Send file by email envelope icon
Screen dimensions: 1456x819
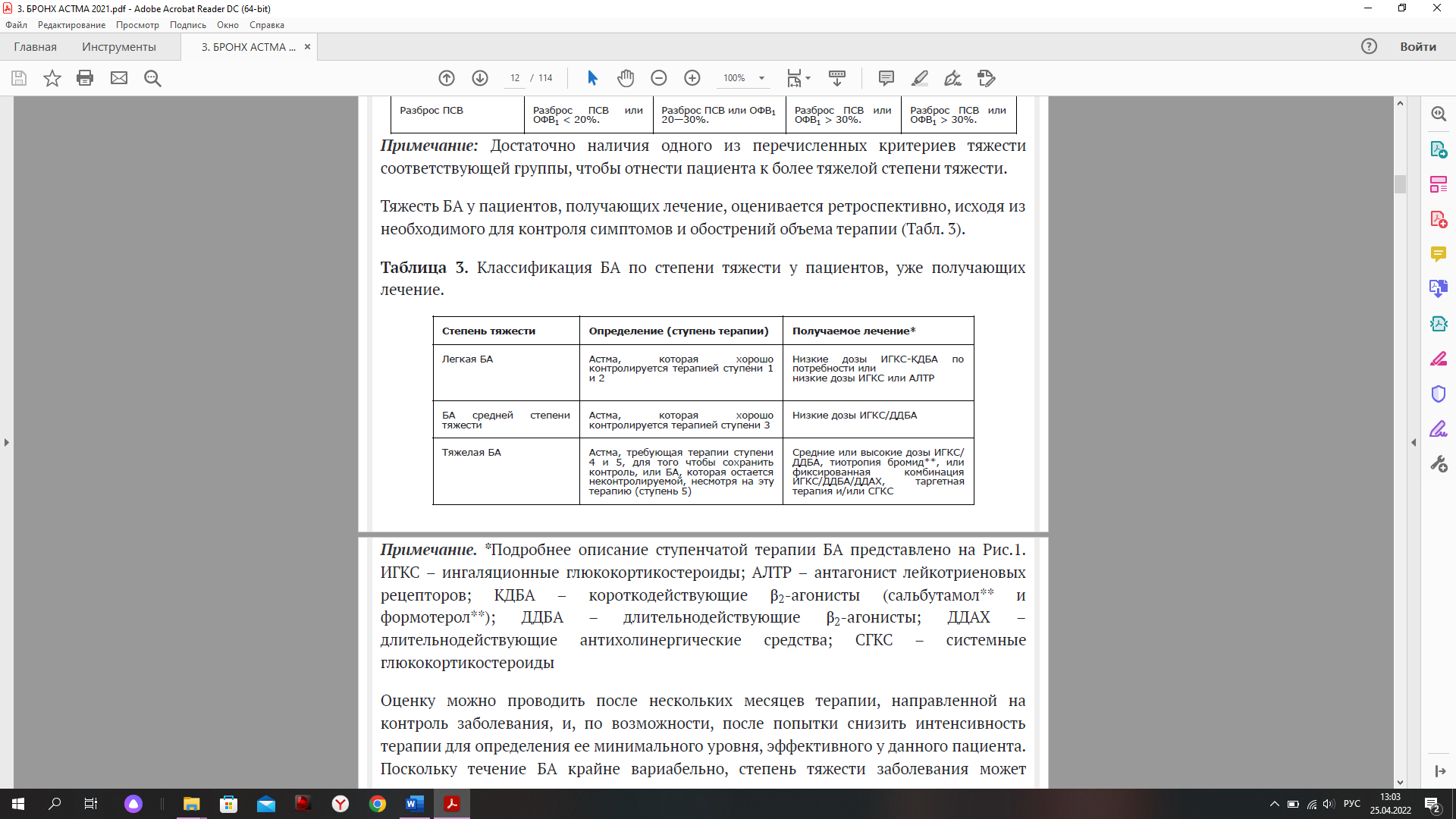click(x=119, y=78)
